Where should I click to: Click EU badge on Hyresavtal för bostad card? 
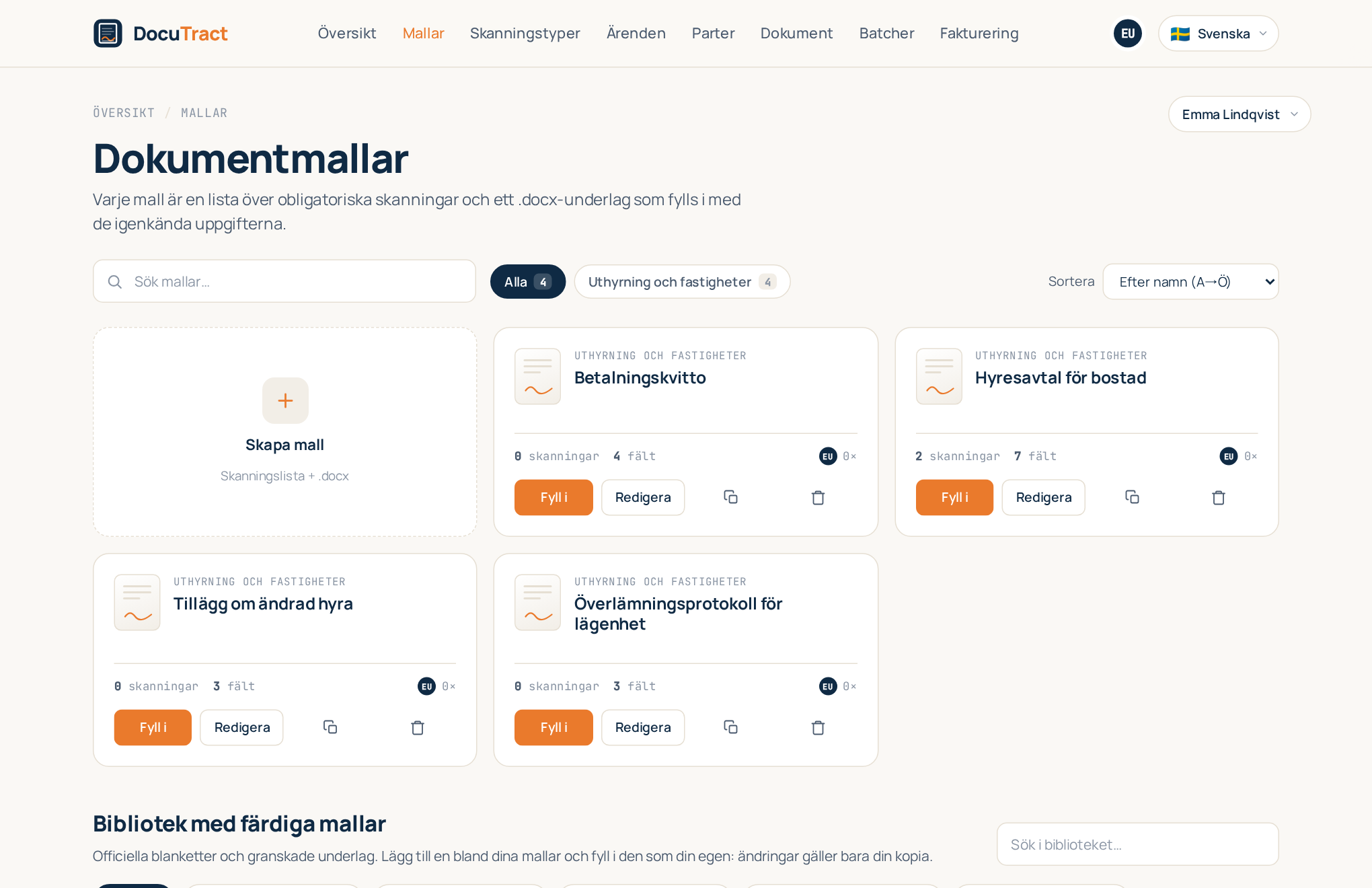point(1229,456)
